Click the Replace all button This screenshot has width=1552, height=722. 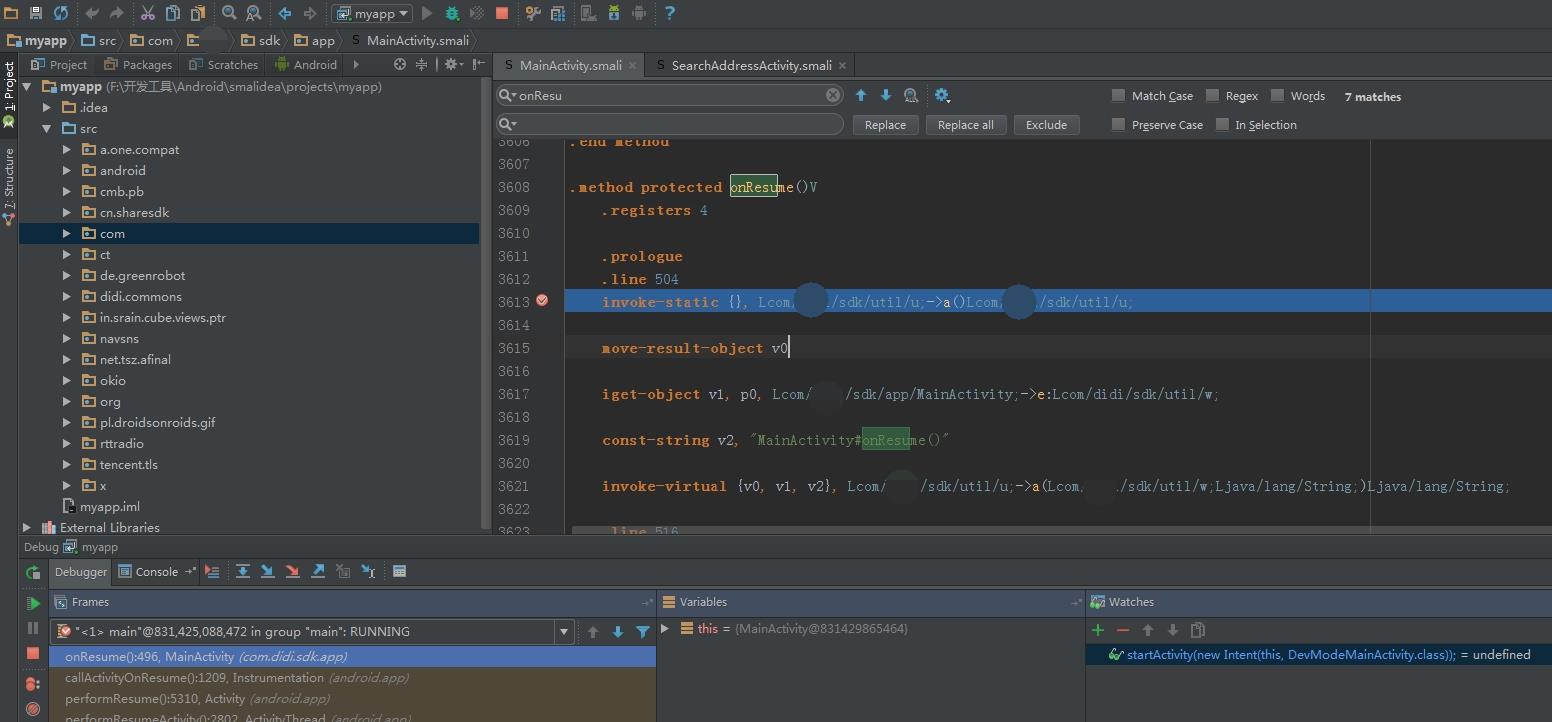pyautogui.click(x=965, y=125)
